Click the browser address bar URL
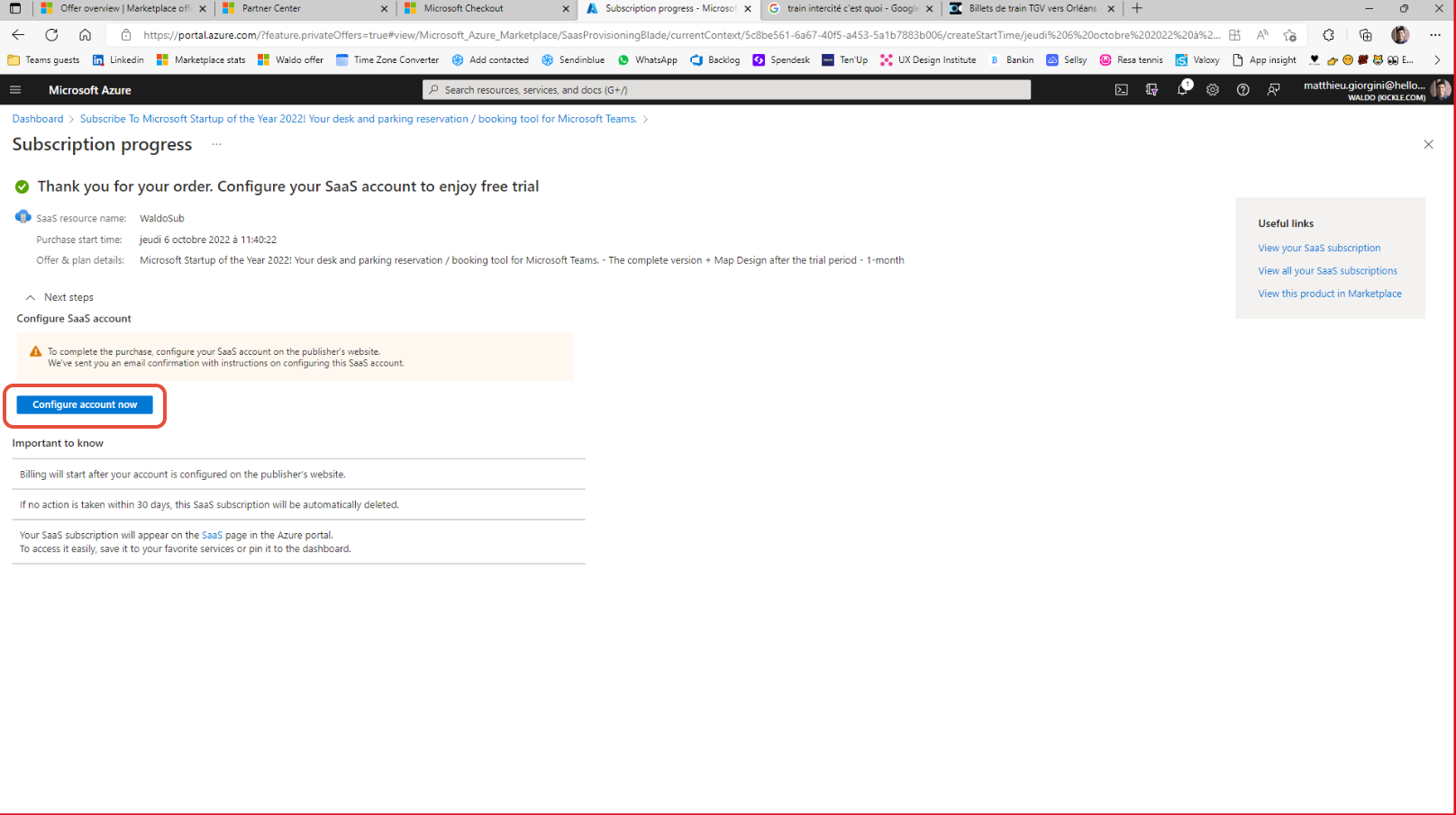The width and height of the screenshot is (1456, 815). click(681, 35)
